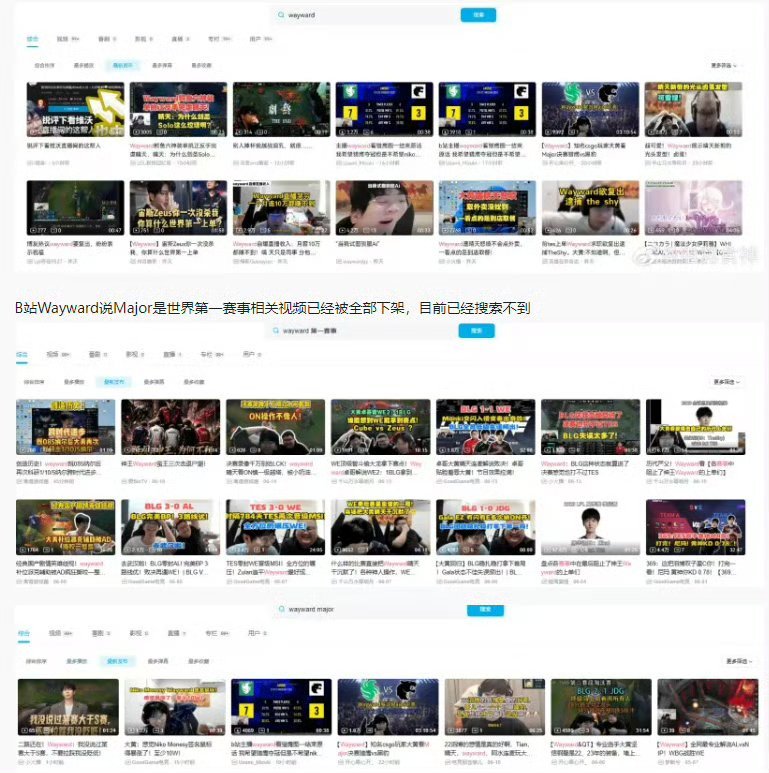Open the 用户 tab in the 'wayward' results
Image resolution: width=769 pixels, height=773 pixels.
pos(261,39)
